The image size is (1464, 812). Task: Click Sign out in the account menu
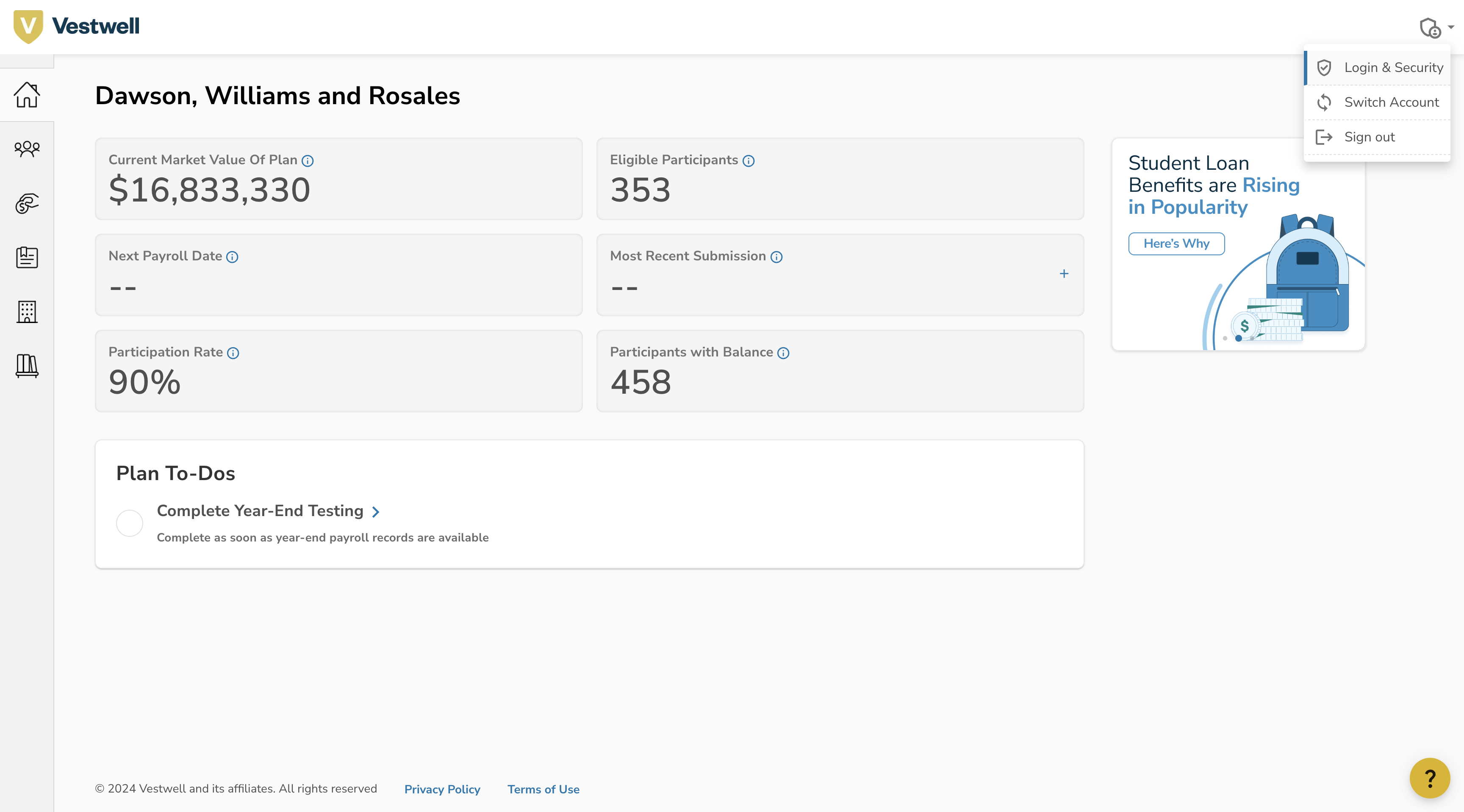[1369, 137]
